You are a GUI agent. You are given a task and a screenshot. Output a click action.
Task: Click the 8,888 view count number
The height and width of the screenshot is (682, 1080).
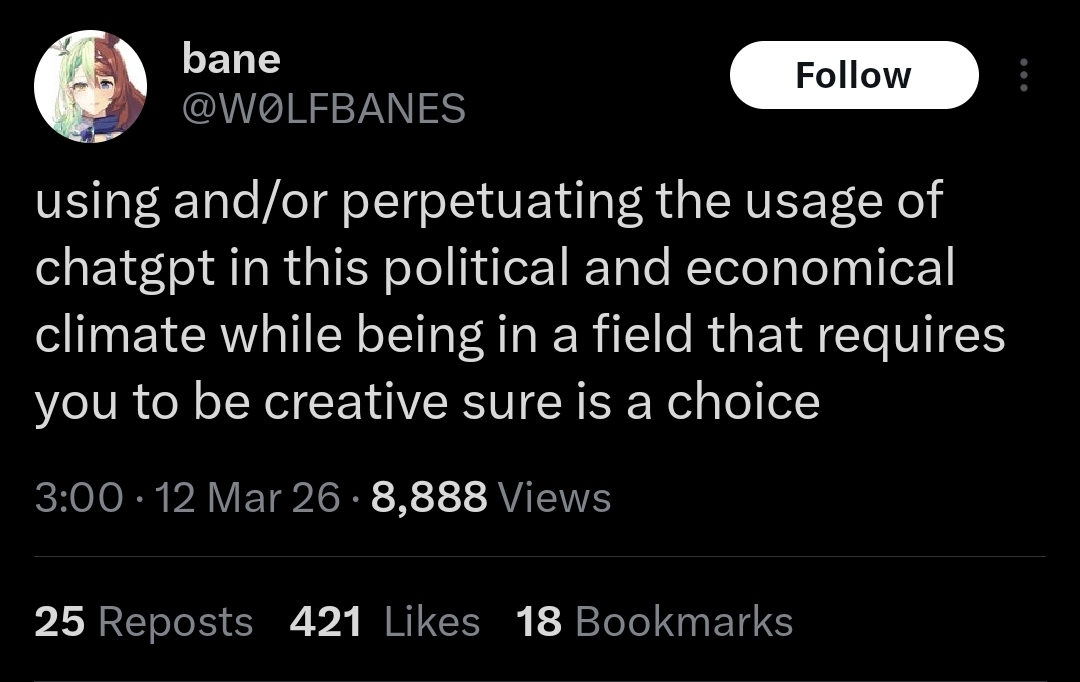[429, 497]
